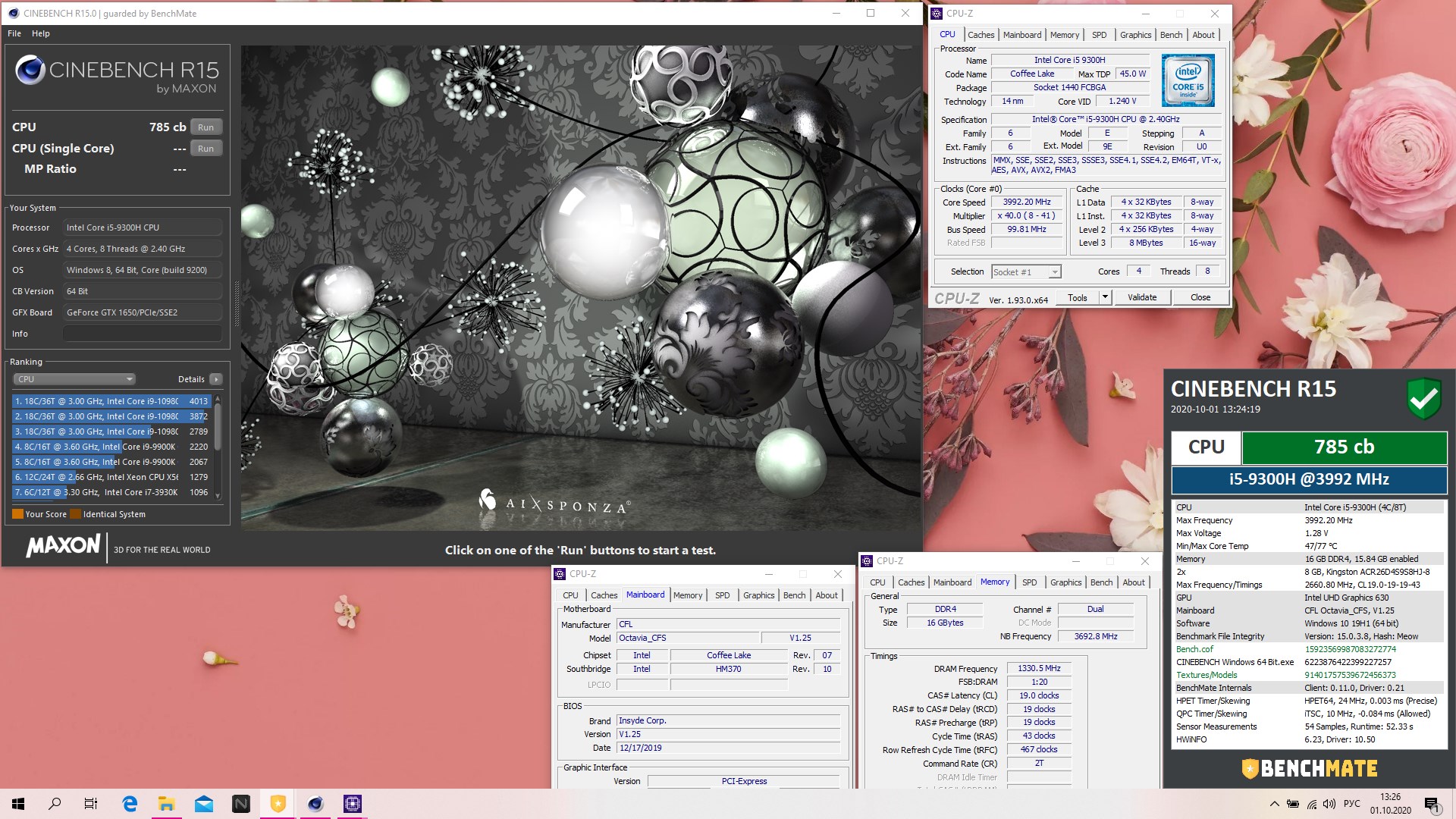The width and height of the screenshot is (1456, 819).
Task: Open the black N app on taskbar
Action: click(x=241, y=804)
